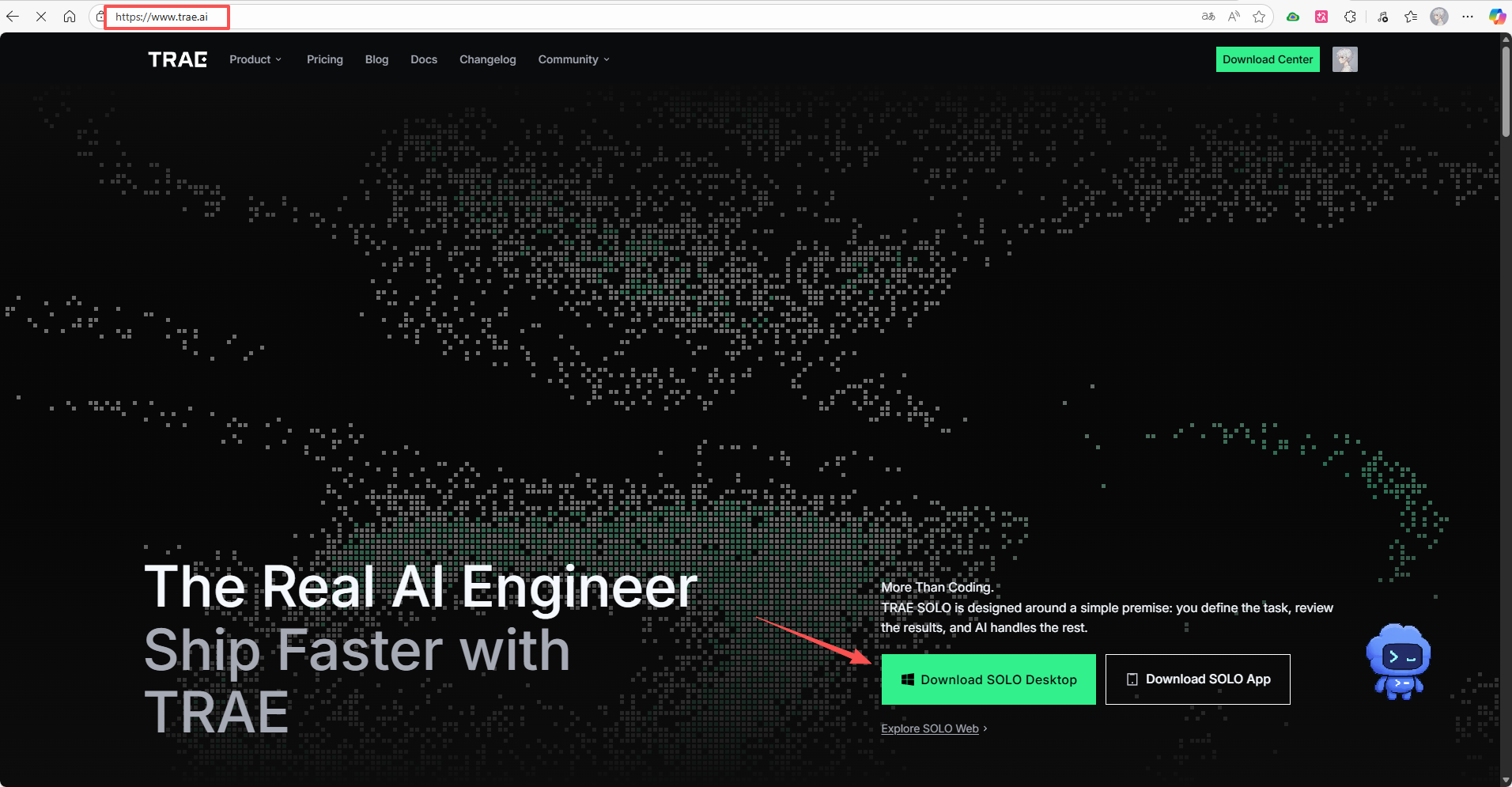Click the scrollbar down arrow

(1506, 780)
